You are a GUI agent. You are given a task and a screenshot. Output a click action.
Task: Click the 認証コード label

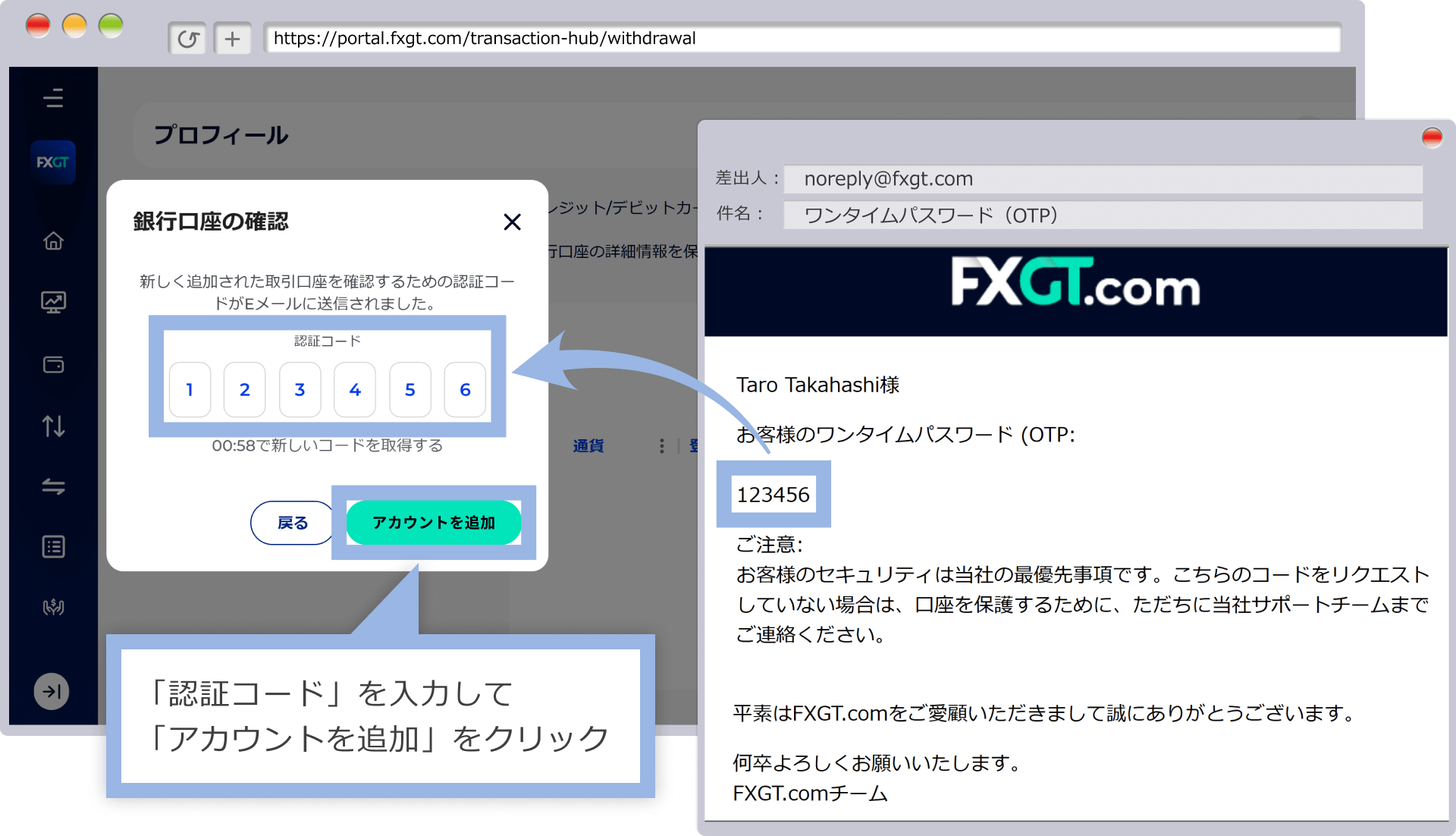pos(327,341)
